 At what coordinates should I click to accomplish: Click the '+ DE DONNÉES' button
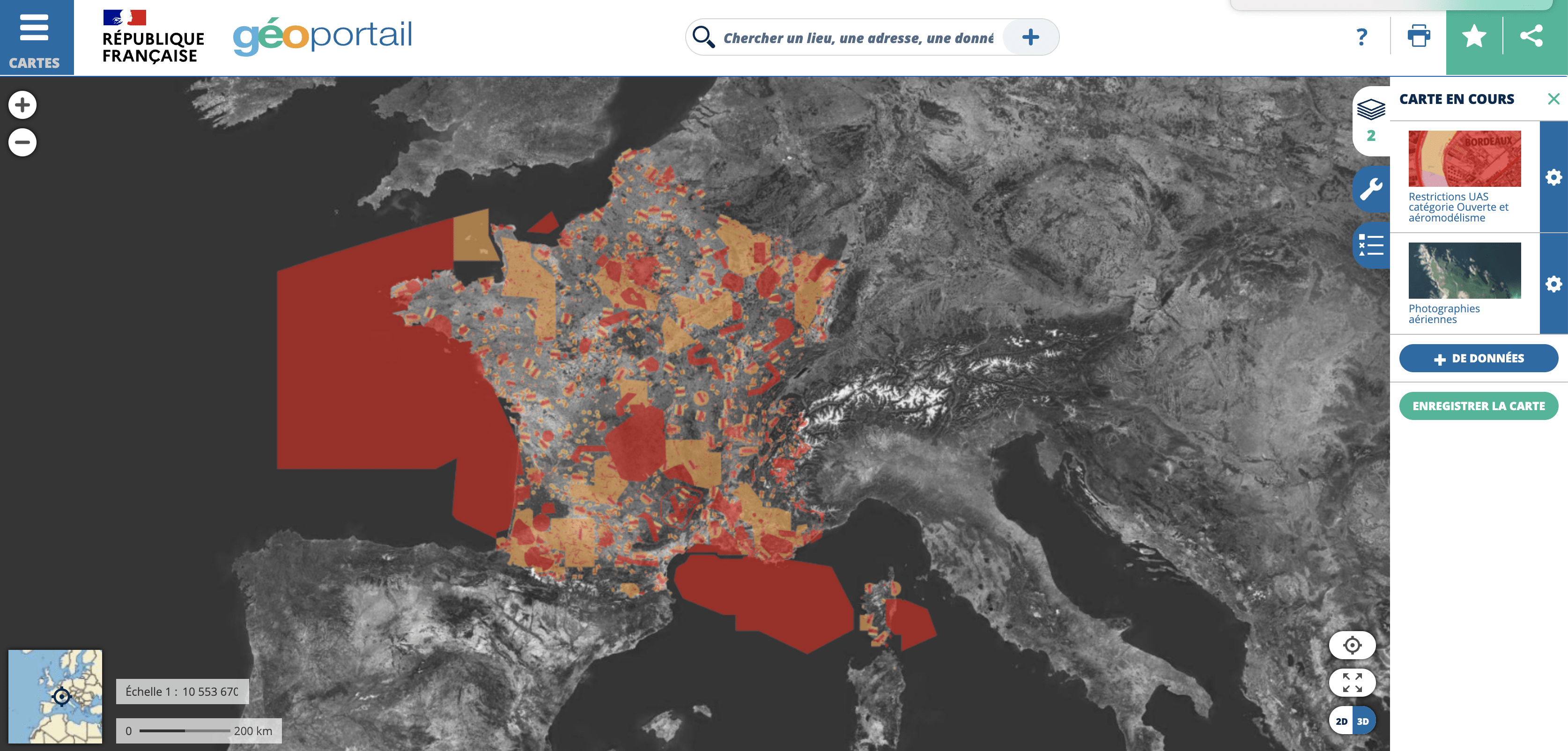tap(1479, 359)
